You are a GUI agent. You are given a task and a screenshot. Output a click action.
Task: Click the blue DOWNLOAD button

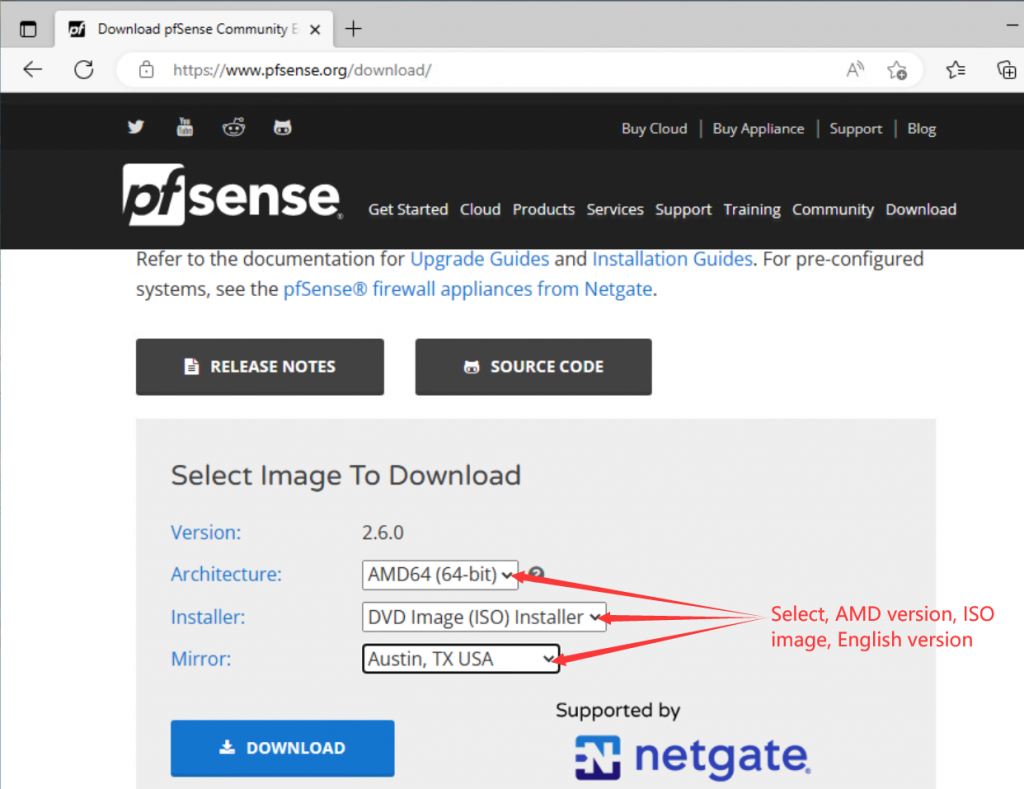pyautogui.click(x=282, y=748)
